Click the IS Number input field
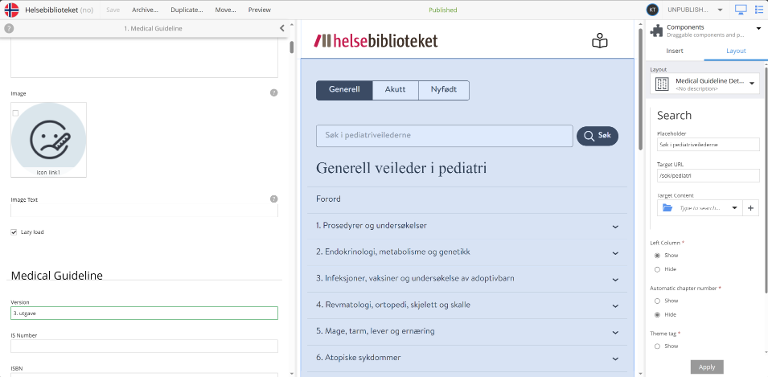Screen dimensions: 768x377 [x=144, y=346]
